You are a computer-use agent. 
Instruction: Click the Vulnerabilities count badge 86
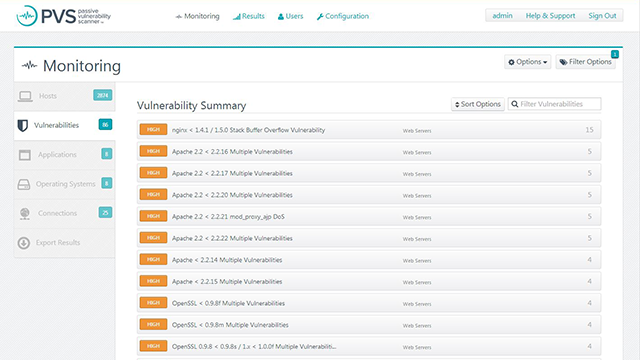pos(105,124)
